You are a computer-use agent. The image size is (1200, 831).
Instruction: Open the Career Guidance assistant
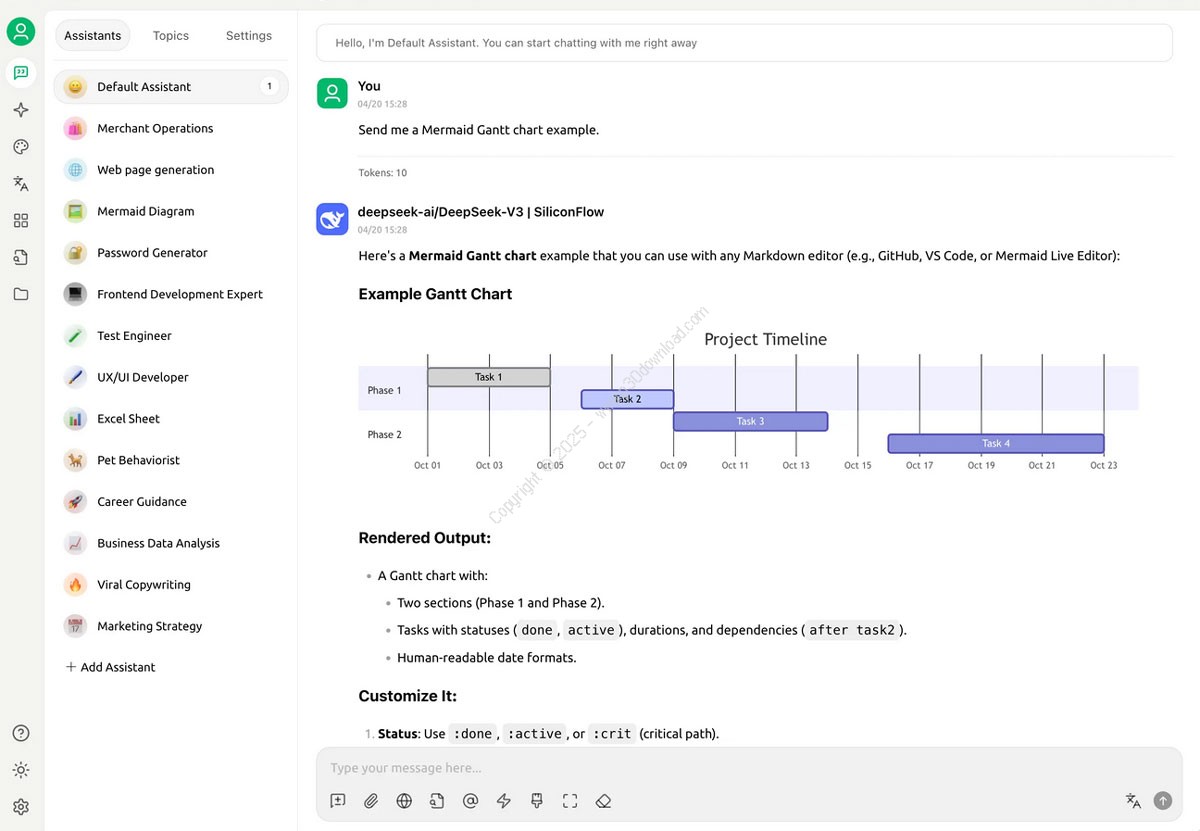tap(171, 502)
